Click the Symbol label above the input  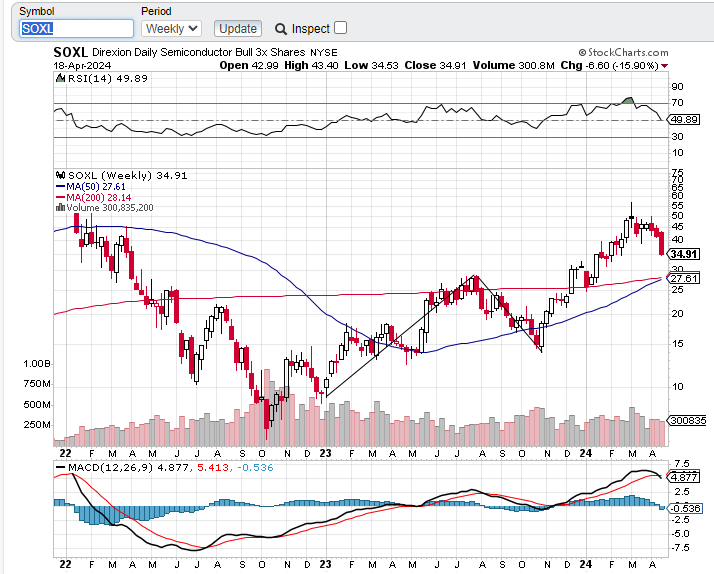(37, 11)
